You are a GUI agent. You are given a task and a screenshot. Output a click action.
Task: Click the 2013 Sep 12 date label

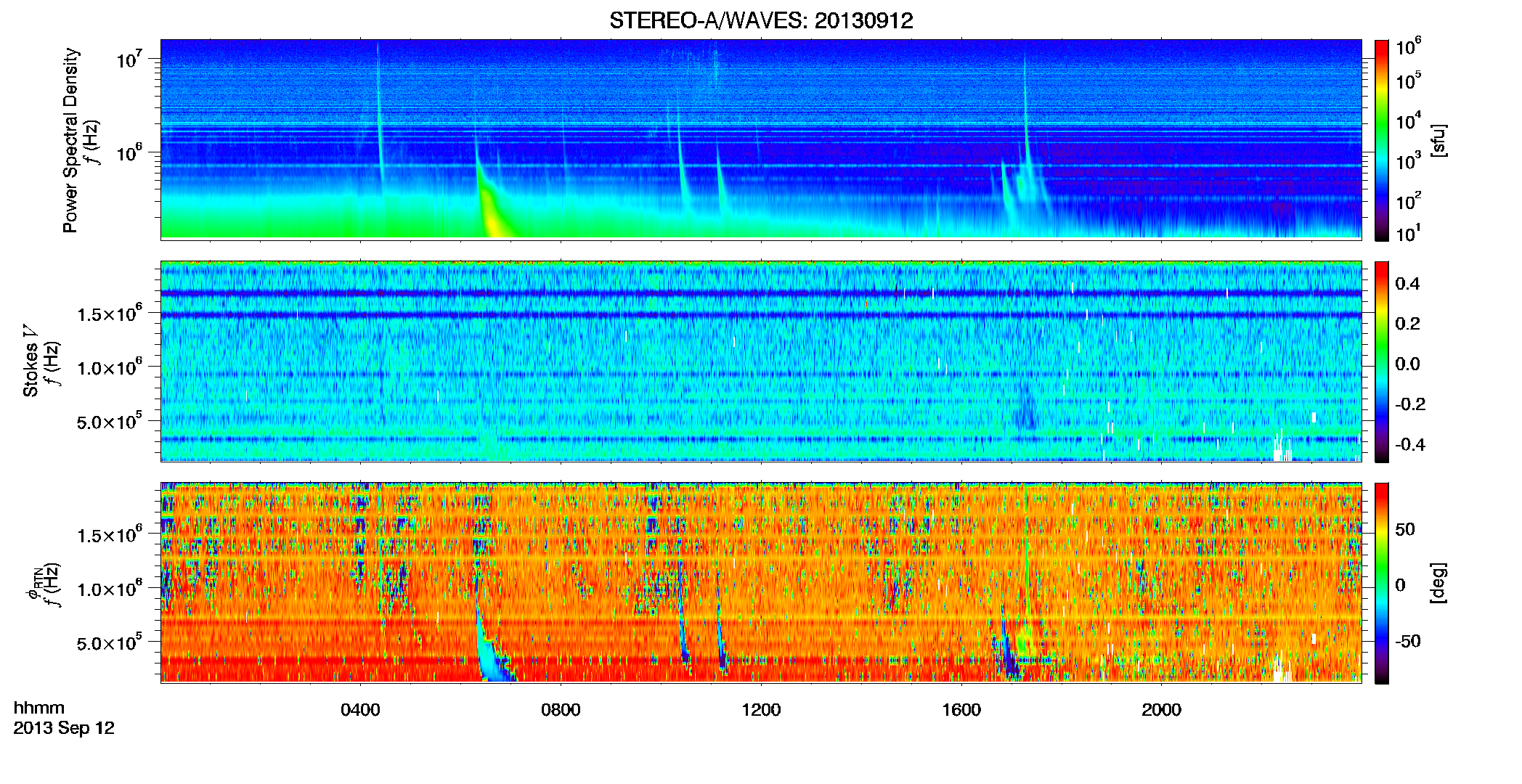coord(64,728)
